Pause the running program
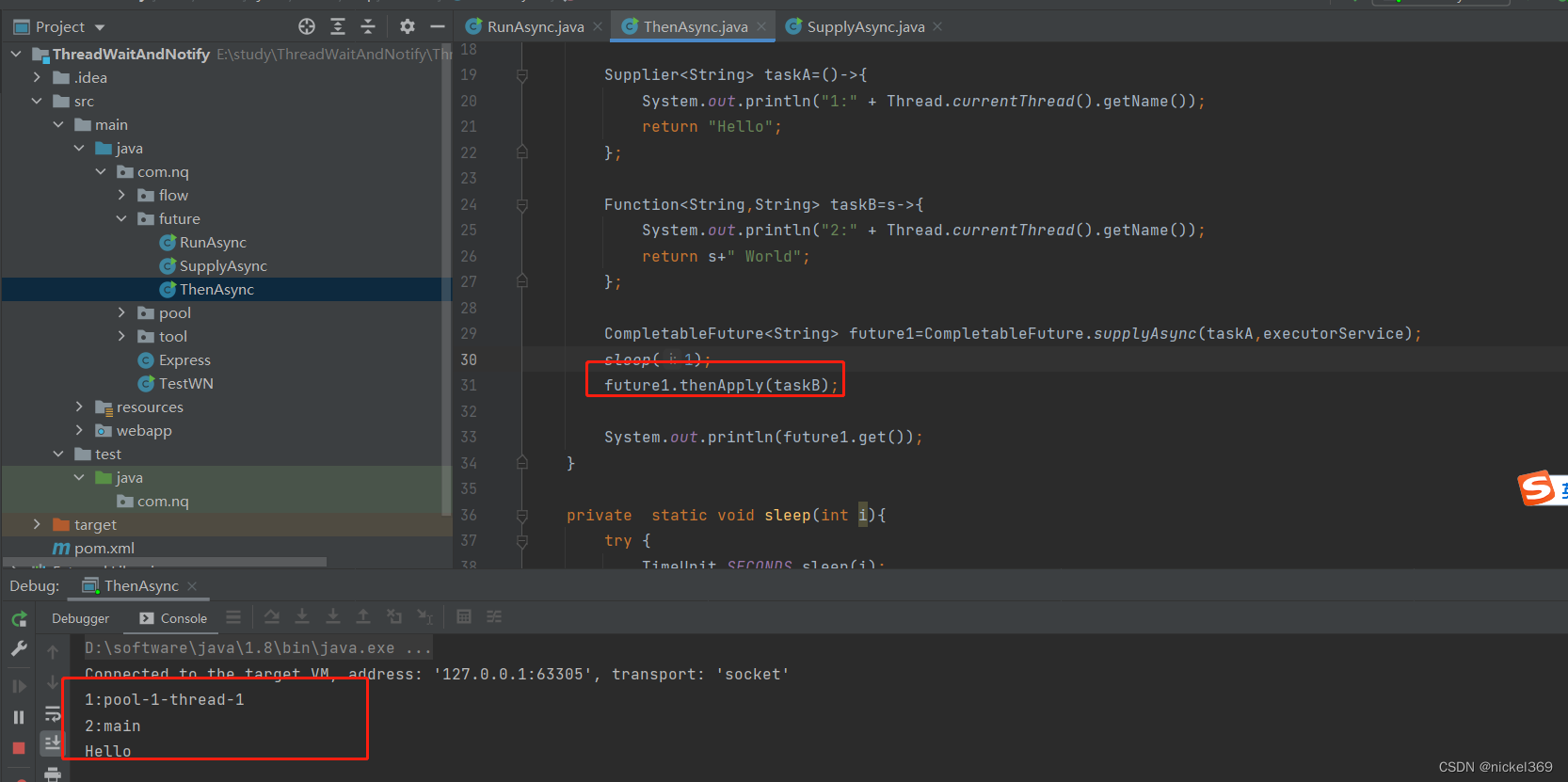This screenshot has width=1568, height=782. [x=19, y=717]
